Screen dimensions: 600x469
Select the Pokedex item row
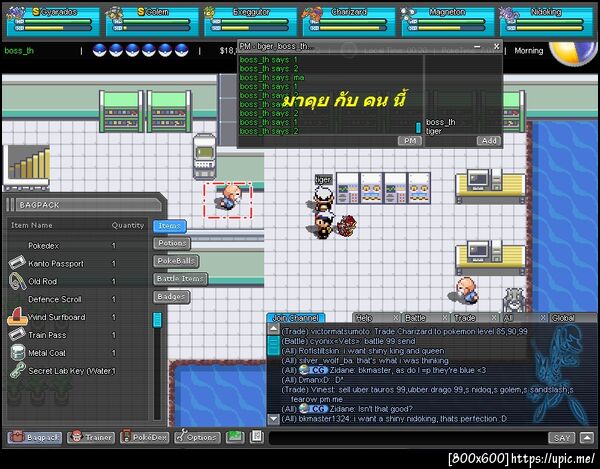[77, 246]
